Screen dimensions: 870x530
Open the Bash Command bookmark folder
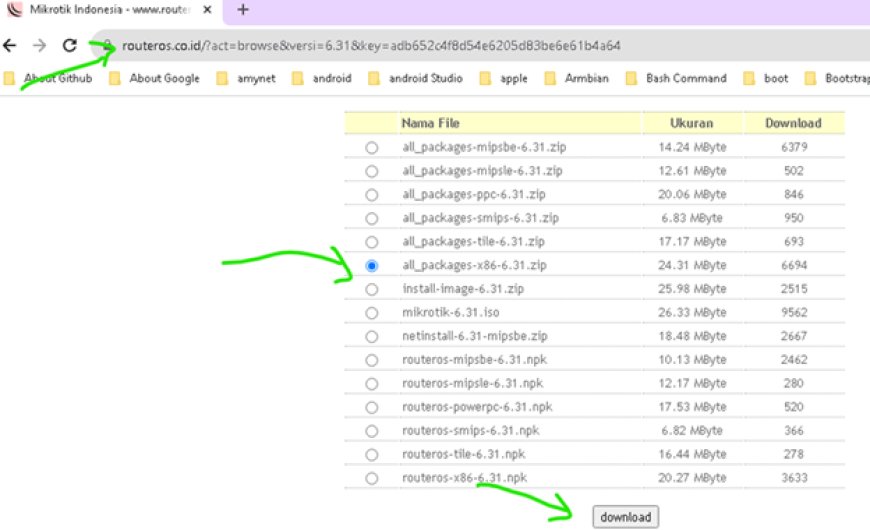(676, 78)
